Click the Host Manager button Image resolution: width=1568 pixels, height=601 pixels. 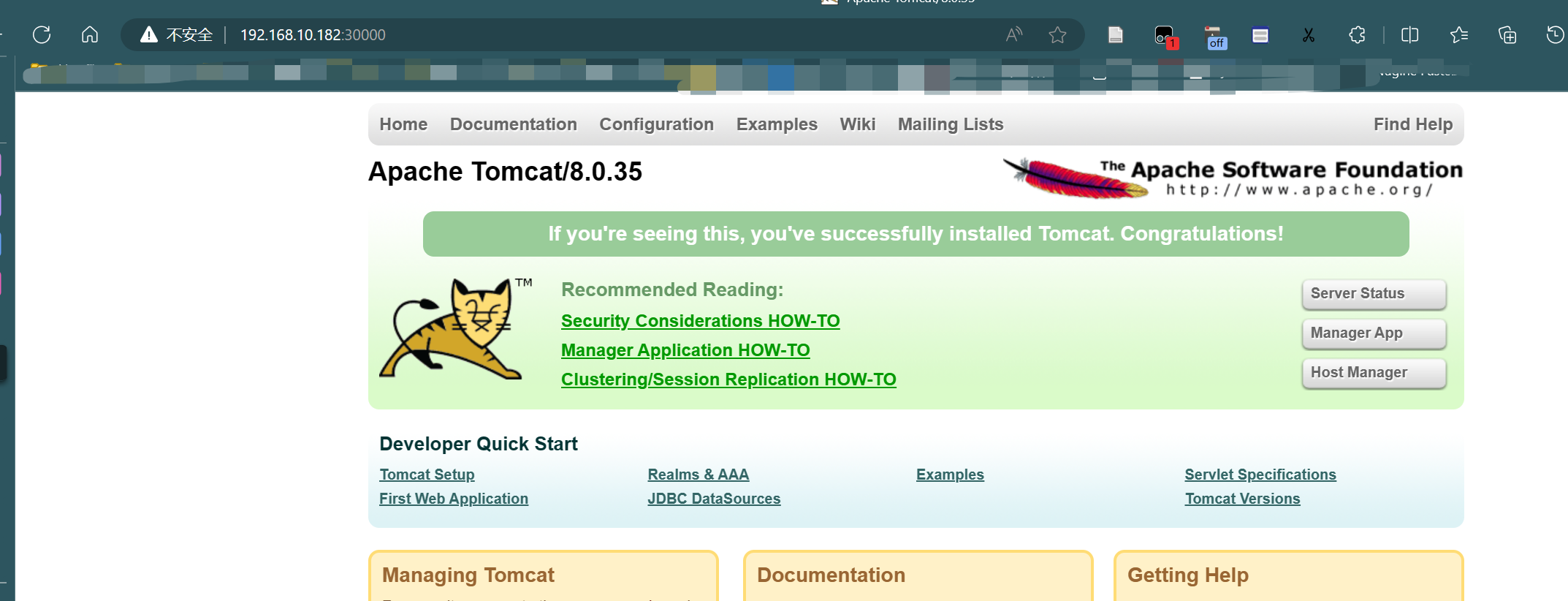1374,373
